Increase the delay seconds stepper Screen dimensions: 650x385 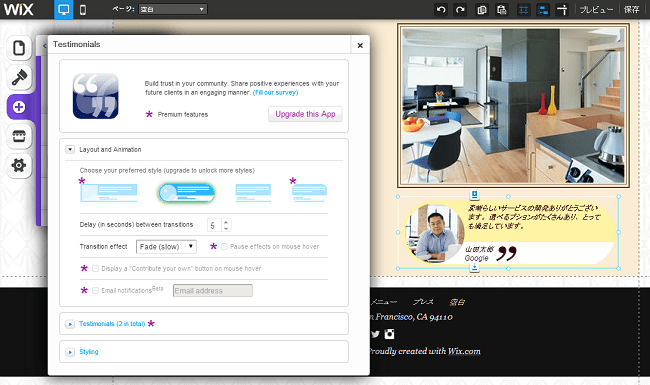click(226, 222)
